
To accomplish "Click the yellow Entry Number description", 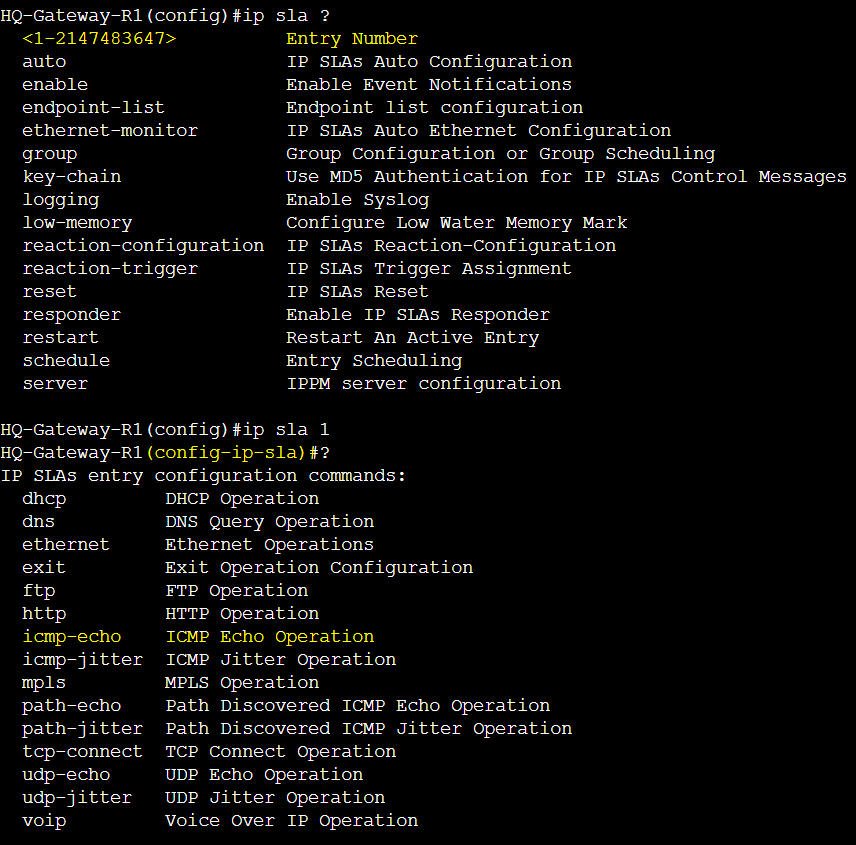I will [352, 39].
